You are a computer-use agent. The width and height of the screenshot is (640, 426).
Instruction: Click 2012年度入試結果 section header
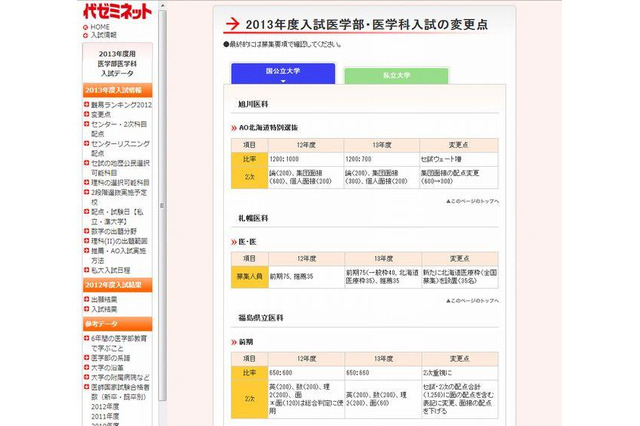click(118, 285)
